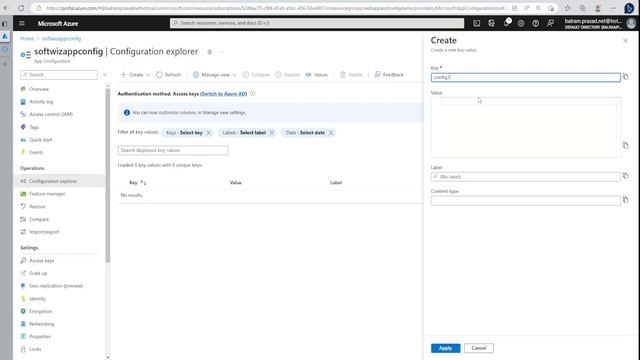640x360 pixels.
Task: Open Import/export
Action: [x=44, y=232]
